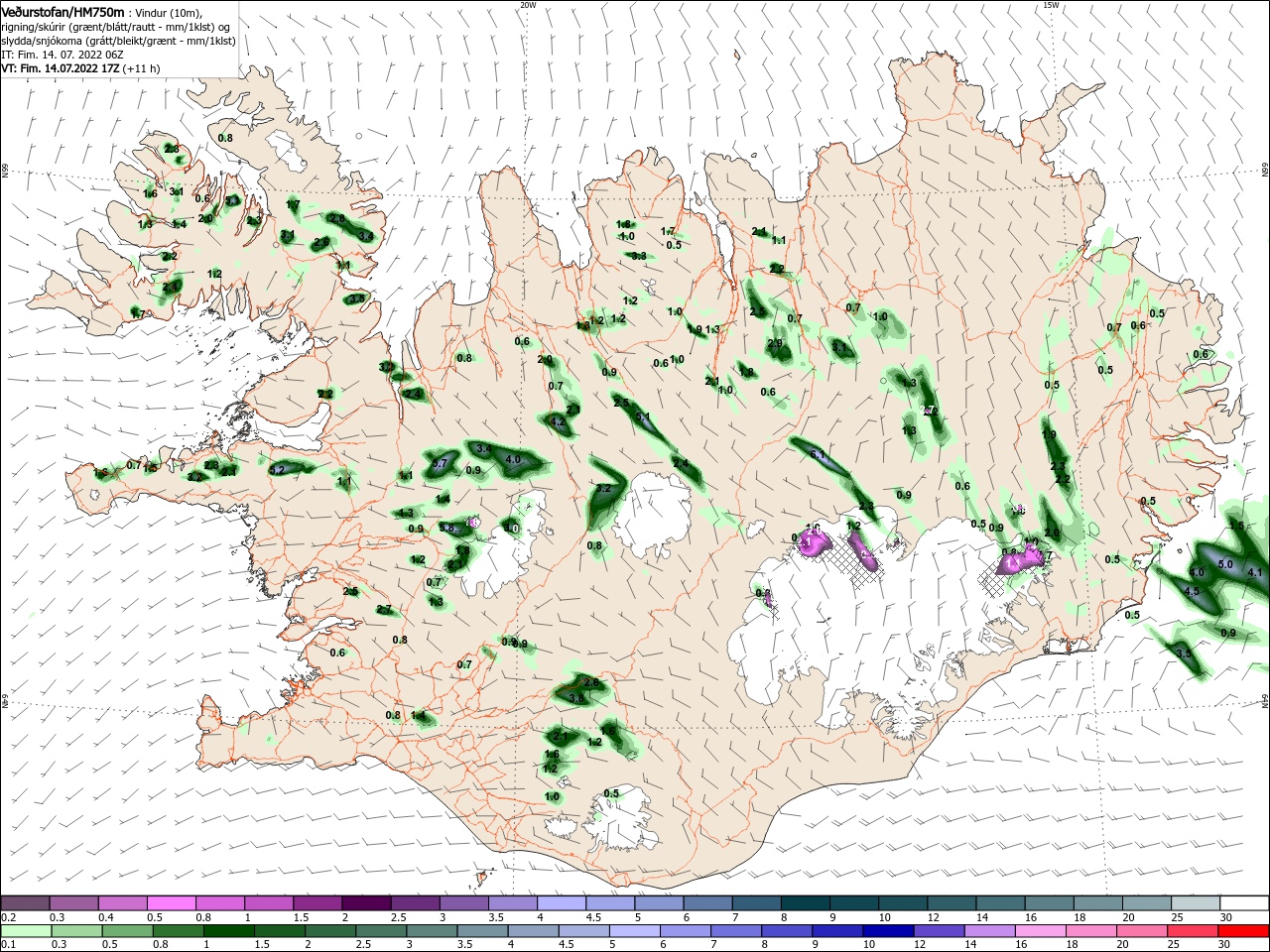
Task: Click the Veðurstofan/HM750m title text
Action: tap(63, 11)
